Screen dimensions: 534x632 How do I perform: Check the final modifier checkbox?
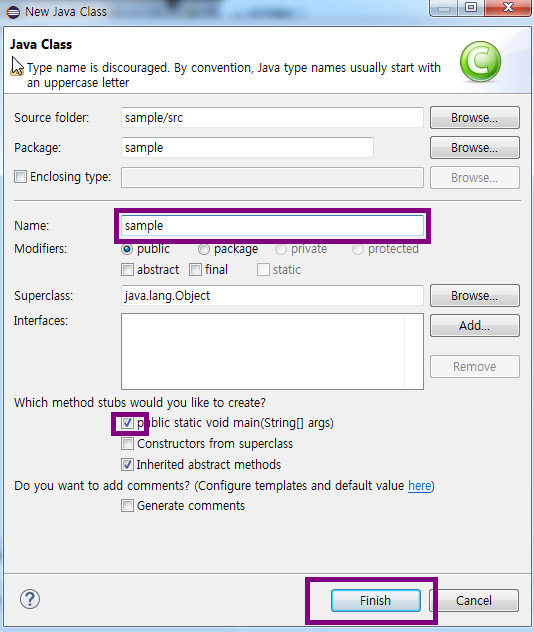coord(195,269)
